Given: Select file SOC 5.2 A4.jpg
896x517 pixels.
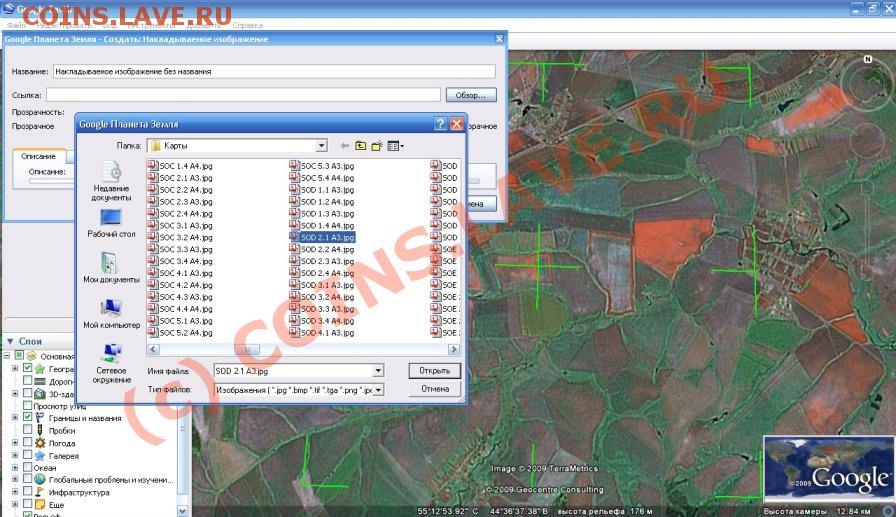Looking at the screenshot, I should click(x=180, y=332).
